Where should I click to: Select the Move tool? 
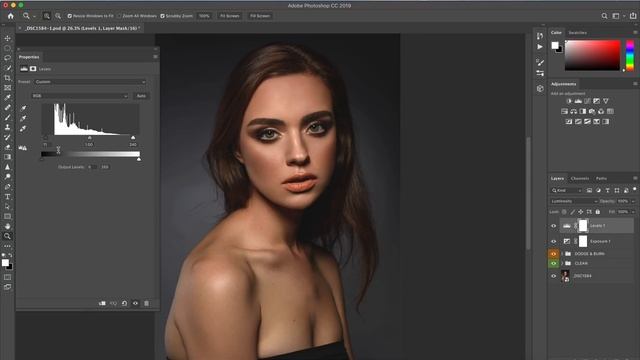(x=7, y=38)
